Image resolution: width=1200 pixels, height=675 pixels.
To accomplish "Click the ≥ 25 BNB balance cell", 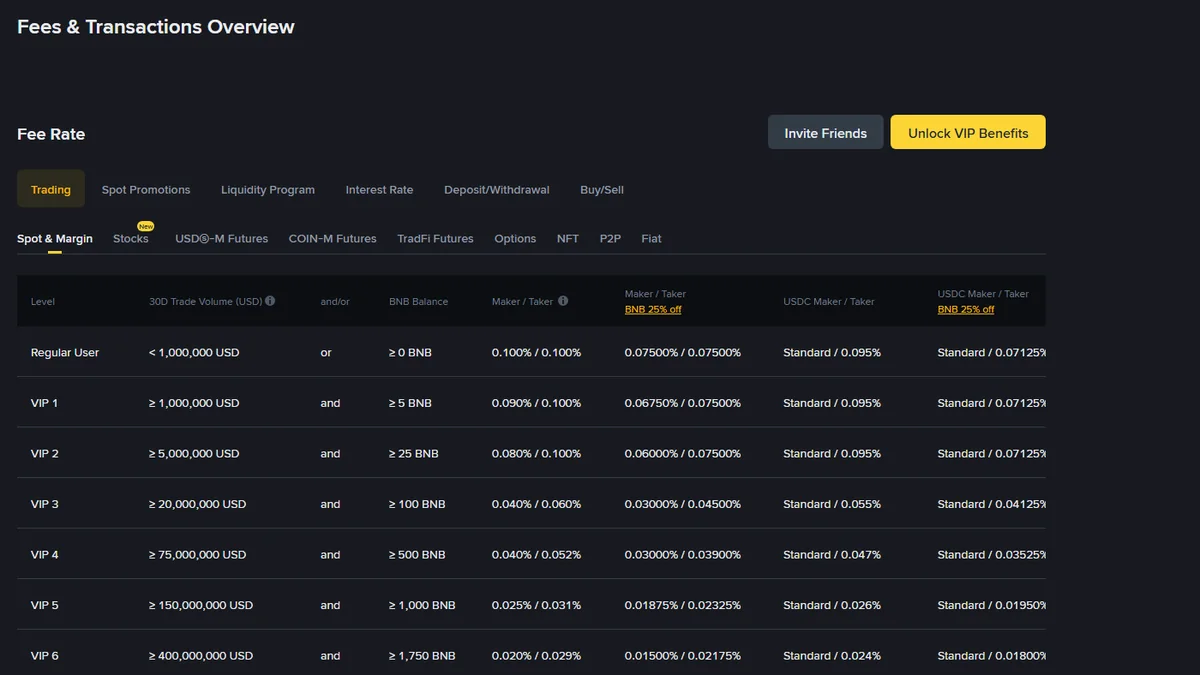I will click(x=414, y=453).
